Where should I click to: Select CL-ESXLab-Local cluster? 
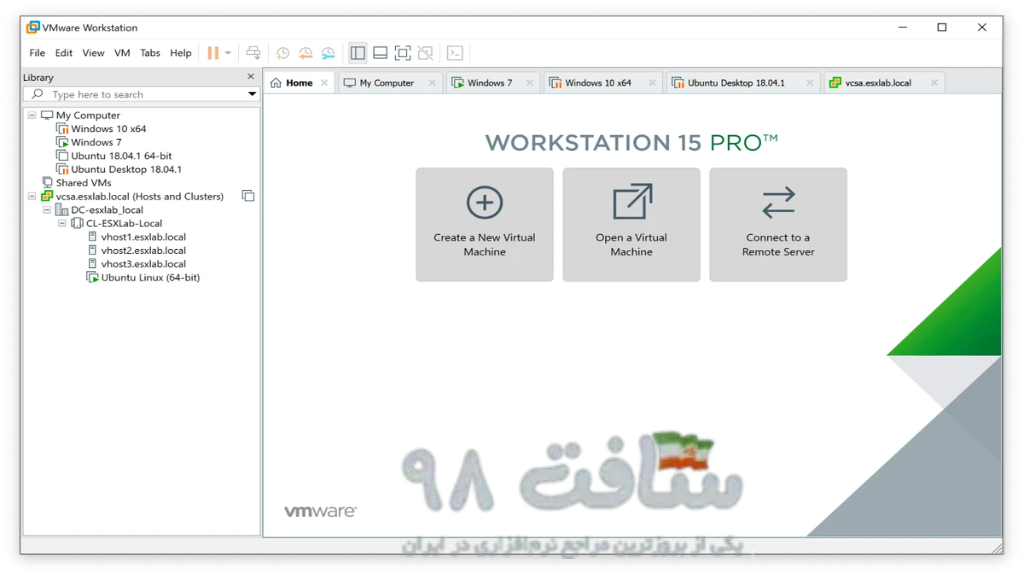123,223
